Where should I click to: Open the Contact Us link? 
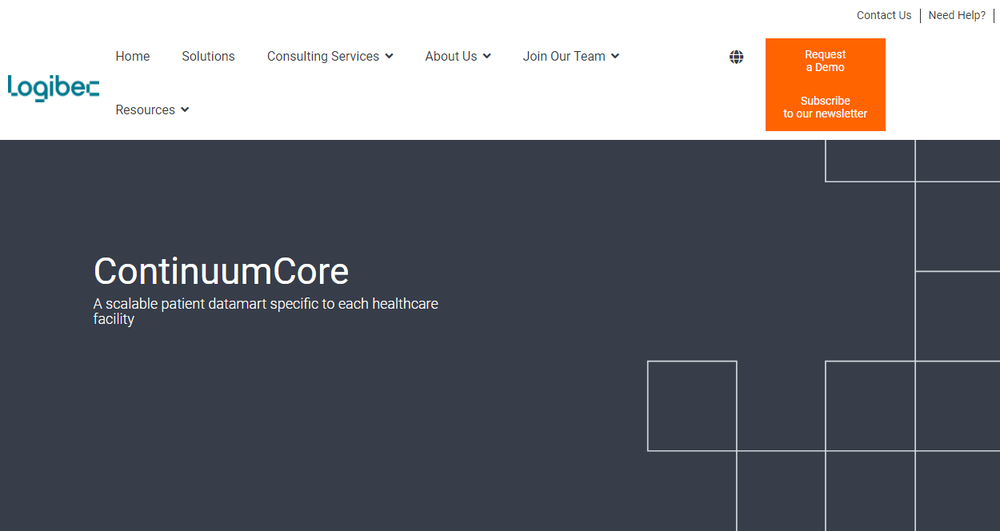(883, 15)
